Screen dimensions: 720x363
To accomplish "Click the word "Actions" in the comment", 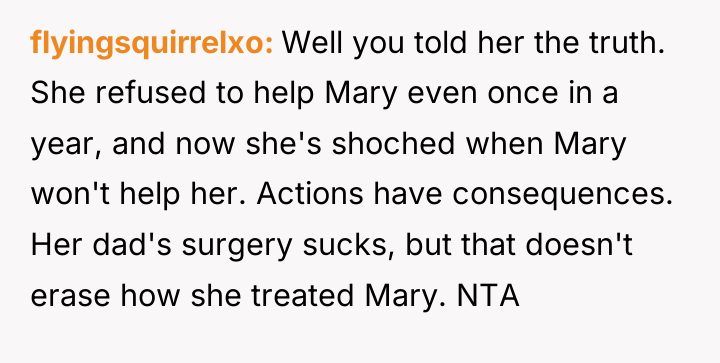I will click(x=310, y=195).
